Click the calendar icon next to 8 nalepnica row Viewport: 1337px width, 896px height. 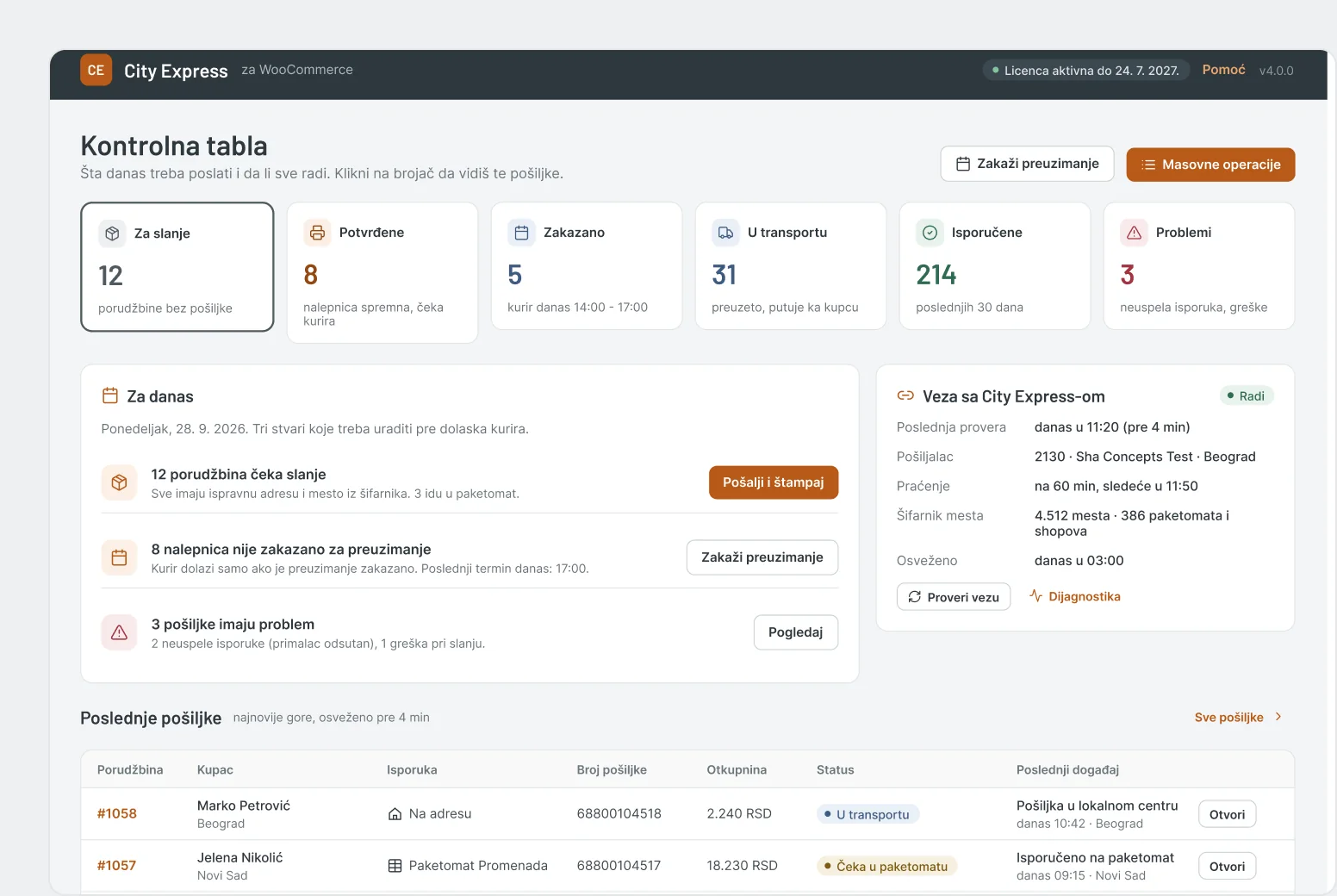(119, 557)
